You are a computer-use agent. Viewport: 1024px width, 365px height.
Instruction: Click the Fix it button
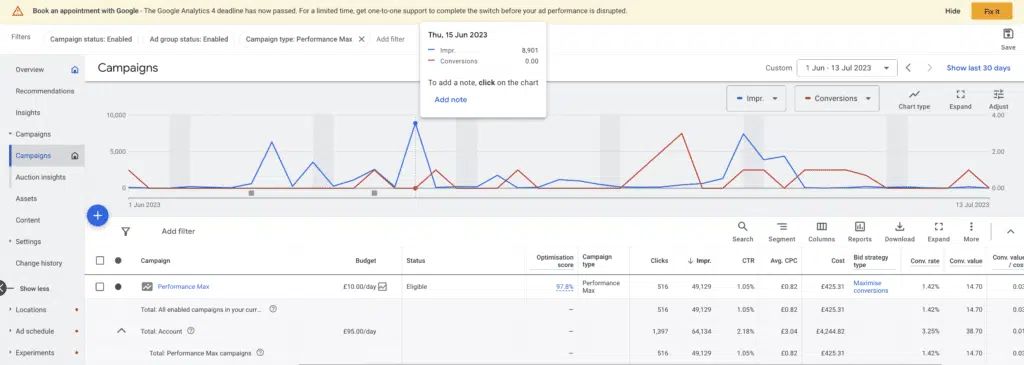point(991,11)
